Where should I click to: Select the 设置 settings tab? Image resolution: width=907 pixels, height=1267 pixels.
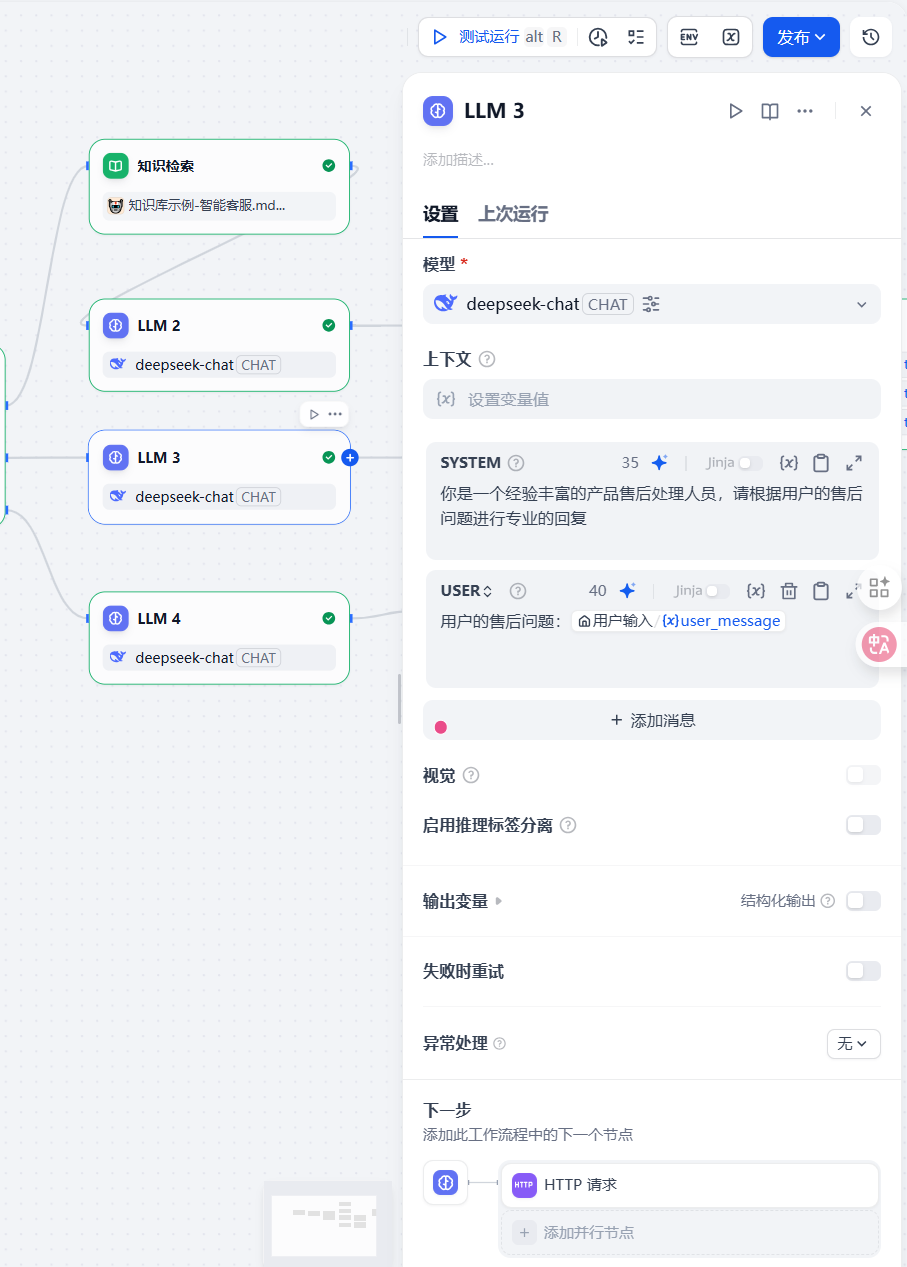tap(440, 214)
